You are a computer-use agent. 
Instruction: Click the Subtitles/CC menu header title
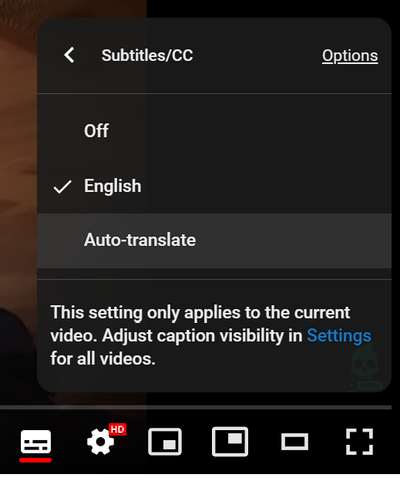pos(147,55)
